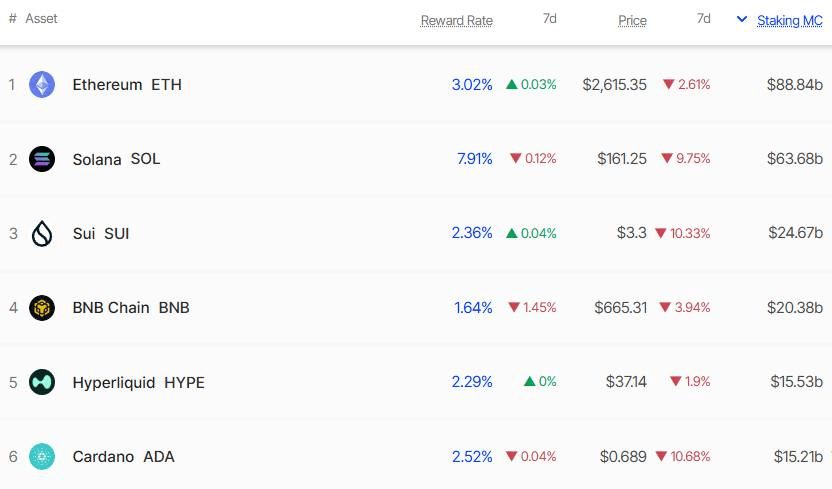Click Cardano's 10.68% price change
The height and width of the screenshot is (489, 832).
click(x=683, y=456)
